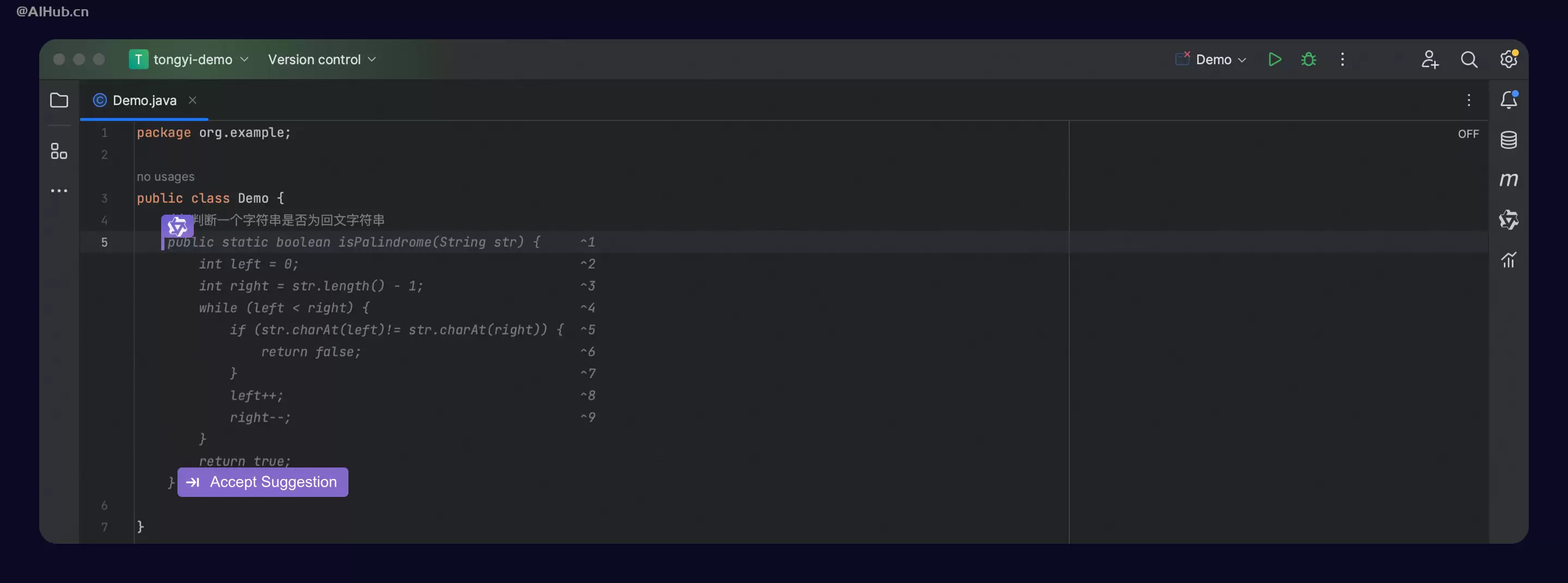
Task: Open the Tongyi Lingma sidebar panel
Action: [x=1508, y=220]
